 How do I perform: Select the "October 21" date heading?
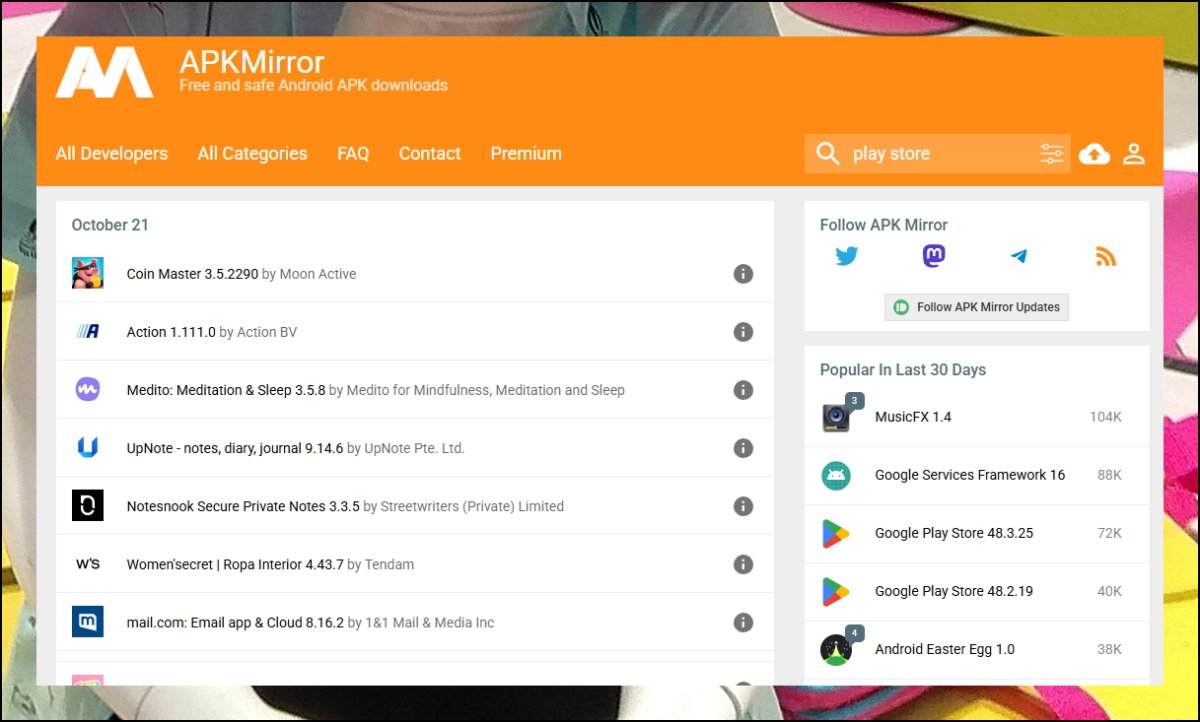point(110,225)
